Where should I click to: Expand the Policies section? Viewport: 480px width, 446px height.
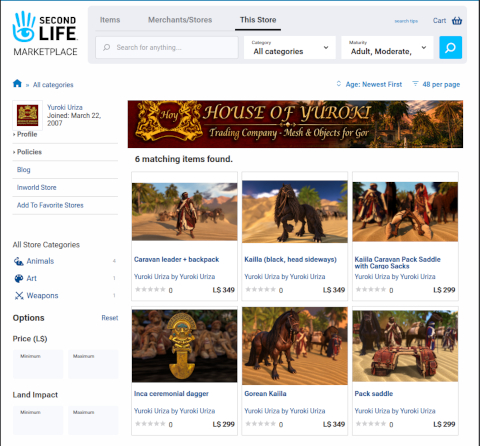pos(28,152)
